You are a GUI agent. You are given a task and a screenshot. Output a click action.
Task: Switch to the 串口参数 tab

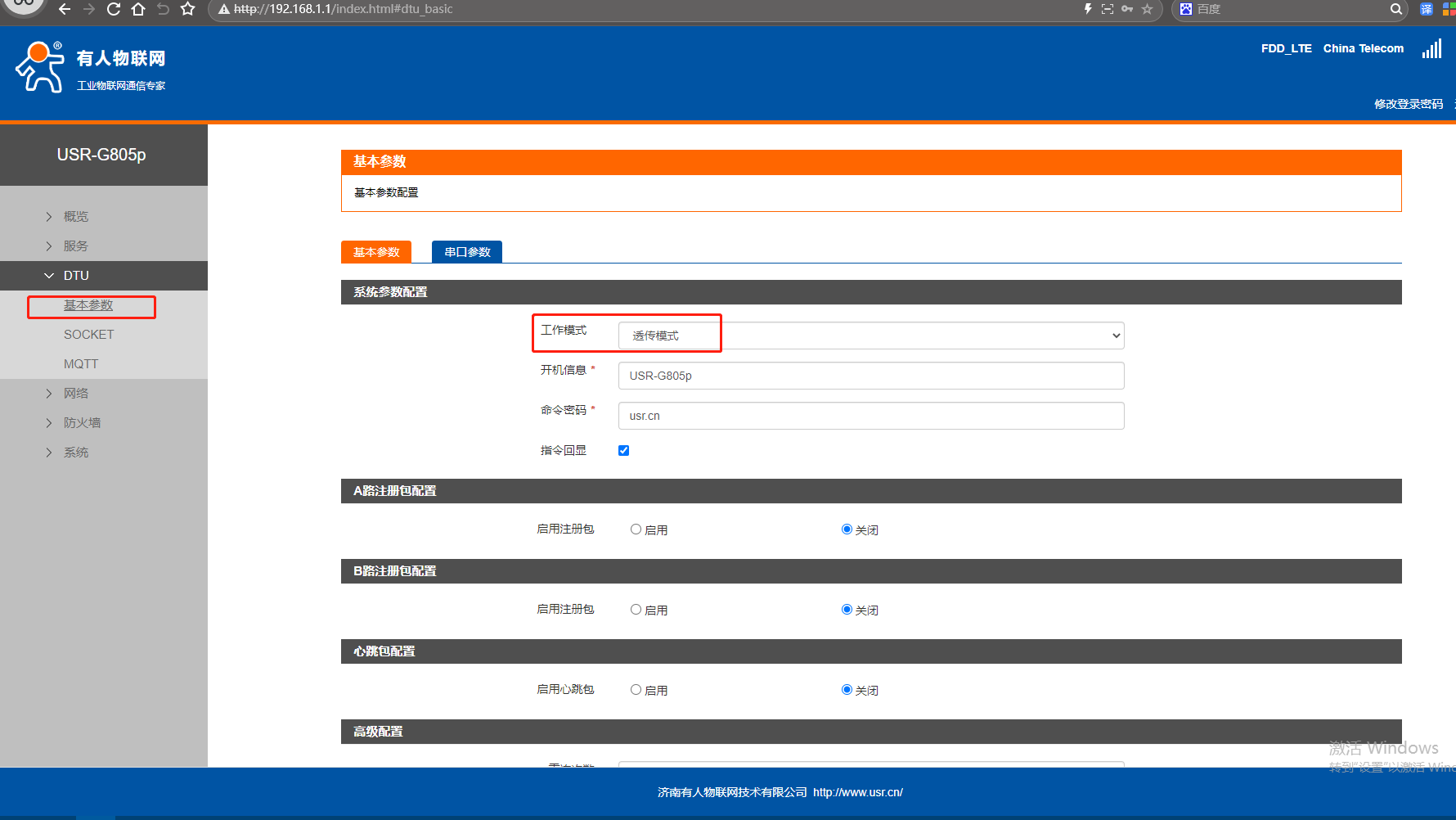click(x=467, y=252)
